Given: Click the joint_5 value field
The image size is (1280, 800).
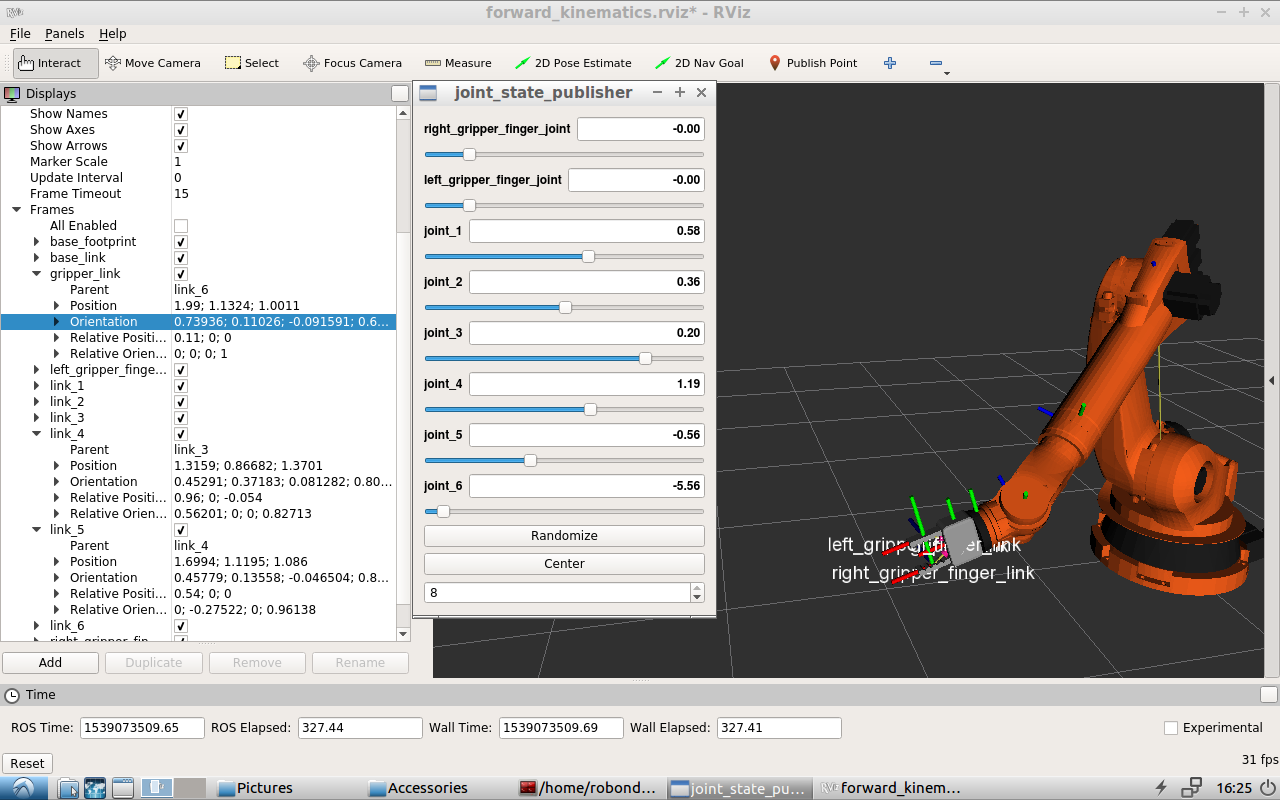Looking at the screenshot, I should coord(587,435).
